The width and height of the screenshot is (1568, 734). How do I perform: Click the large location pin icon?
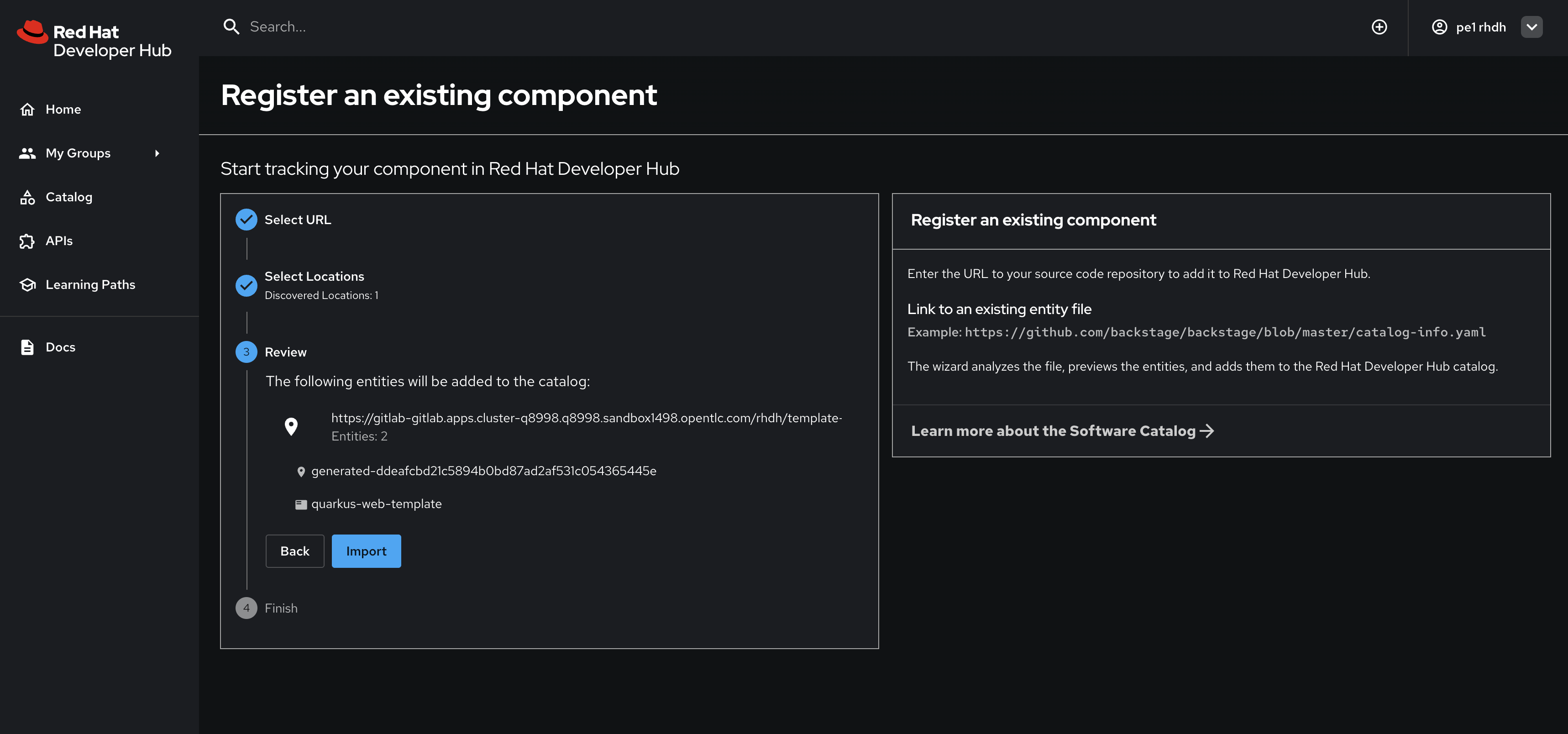tap(291, 427)
